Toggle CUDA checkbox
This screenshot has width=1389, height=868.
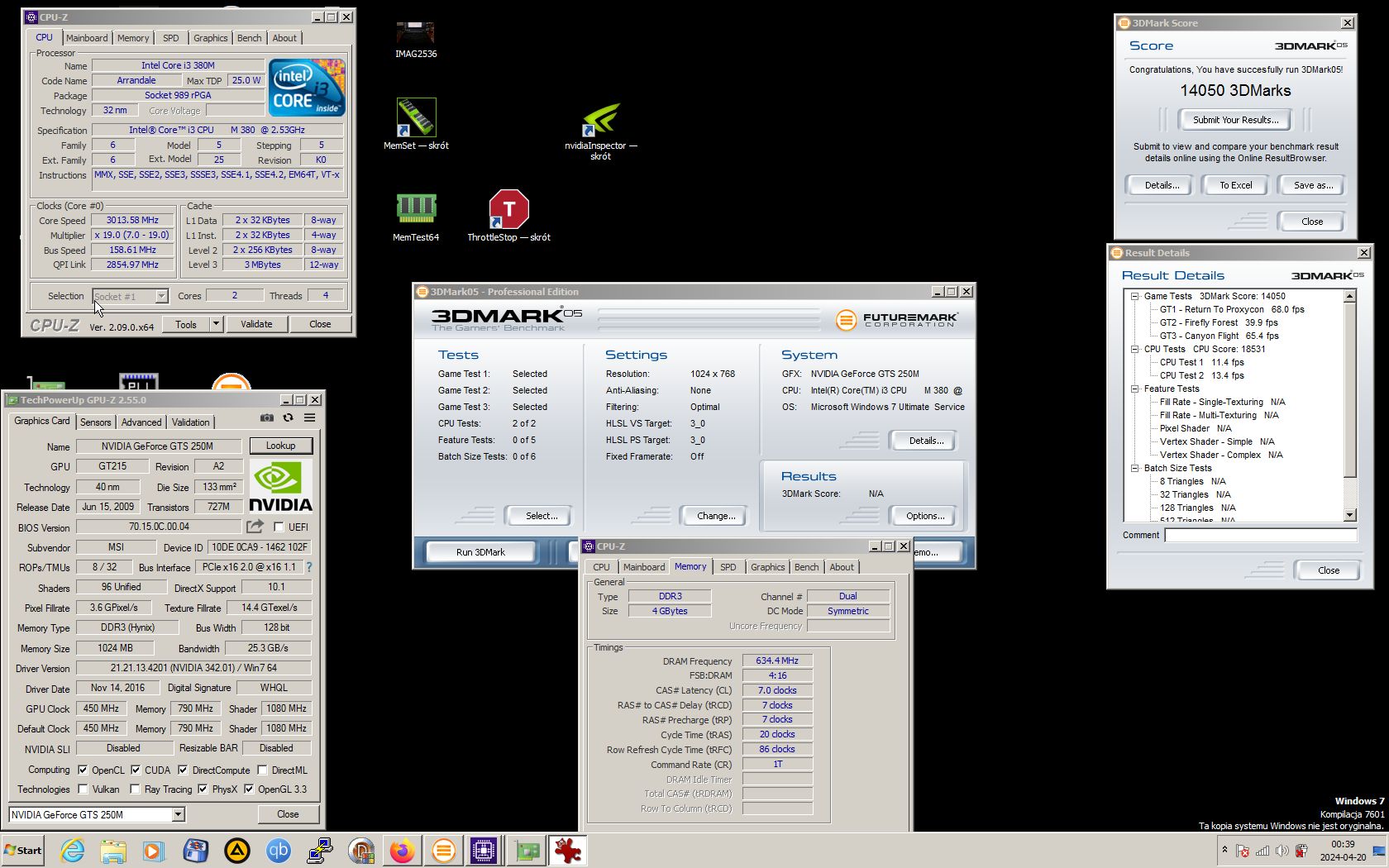(x=136, y=770)
